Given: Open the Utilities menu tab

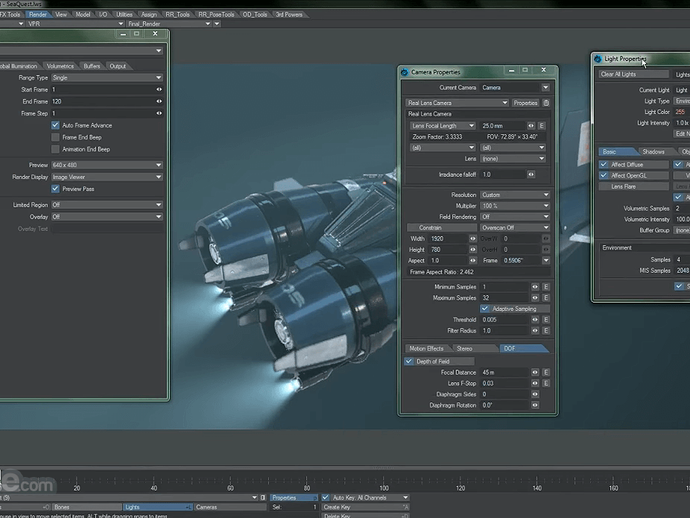Looking at the screenshot, I should [124, 15].
